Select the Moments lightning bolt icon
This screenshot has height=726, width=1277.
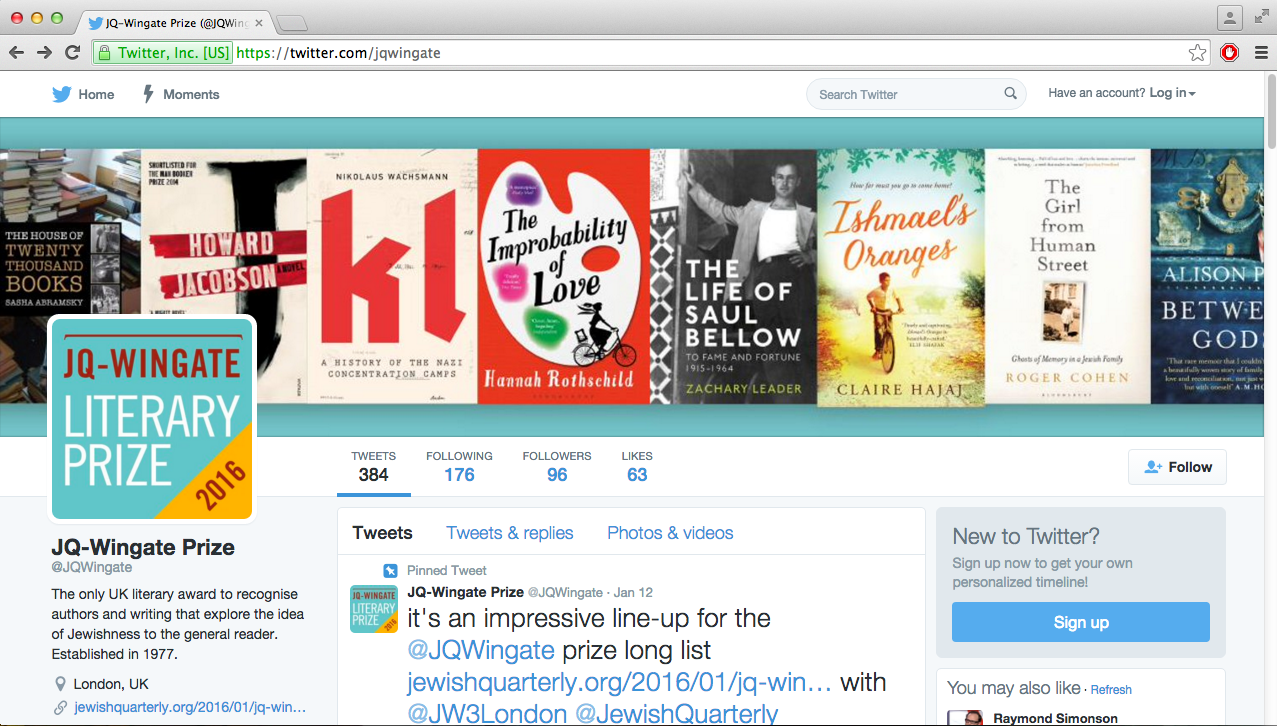point(146,93)
